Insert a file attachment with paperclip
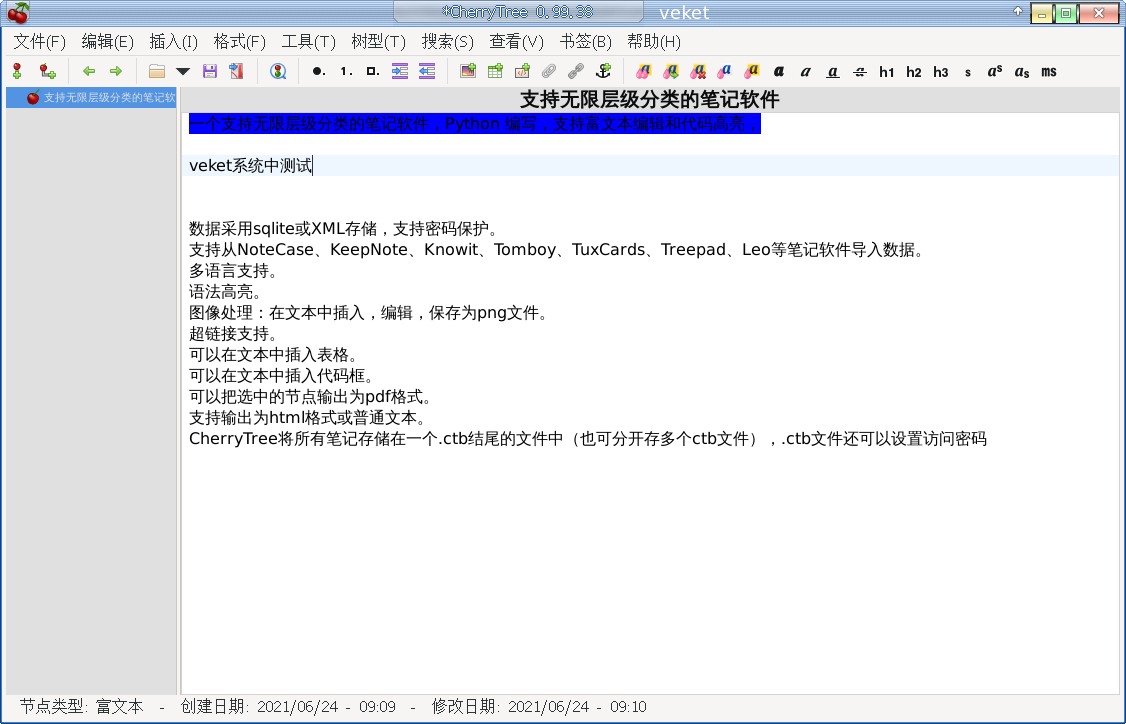Viewport: 1126px width, 724px height. click(x=549, y=71)
